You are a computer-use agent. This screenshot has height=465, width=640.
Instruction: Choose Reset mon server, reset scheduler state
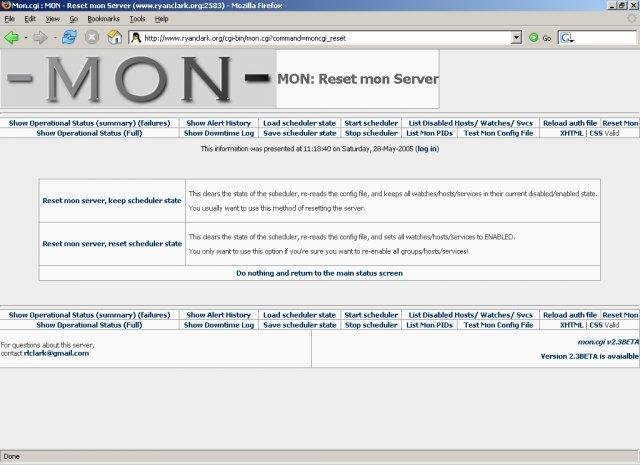click(x=112, y=244)
